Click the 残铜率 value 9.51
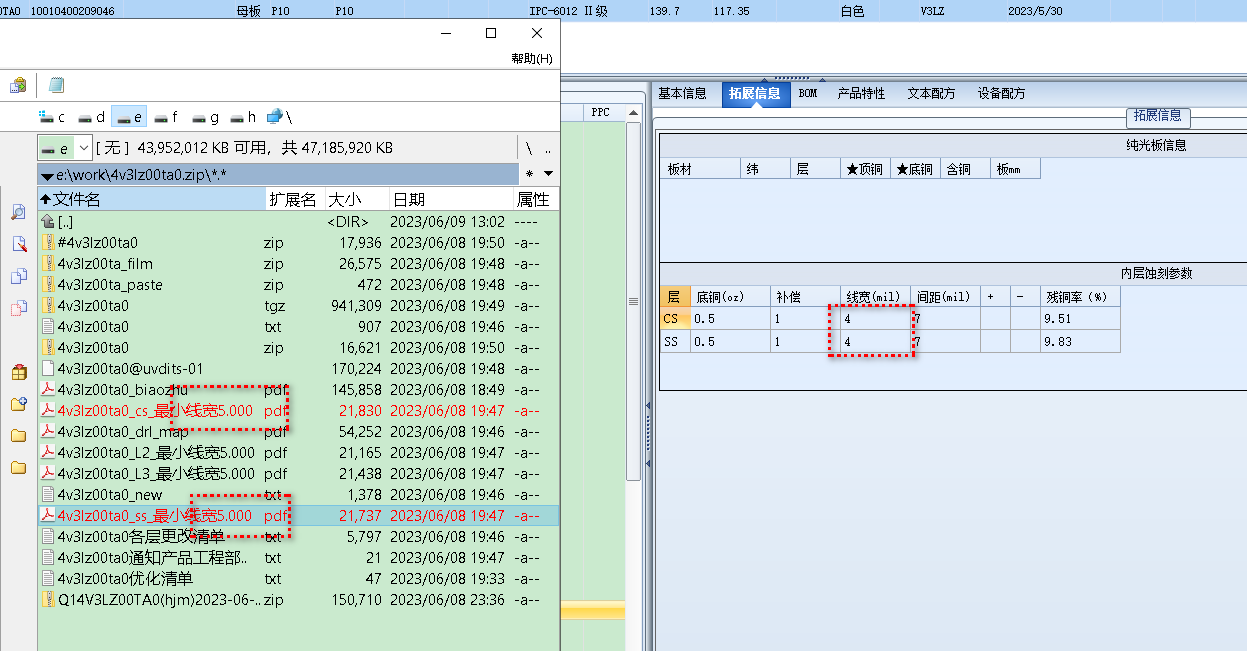This screenshot has height=651, width=1247. point(1080,319)
